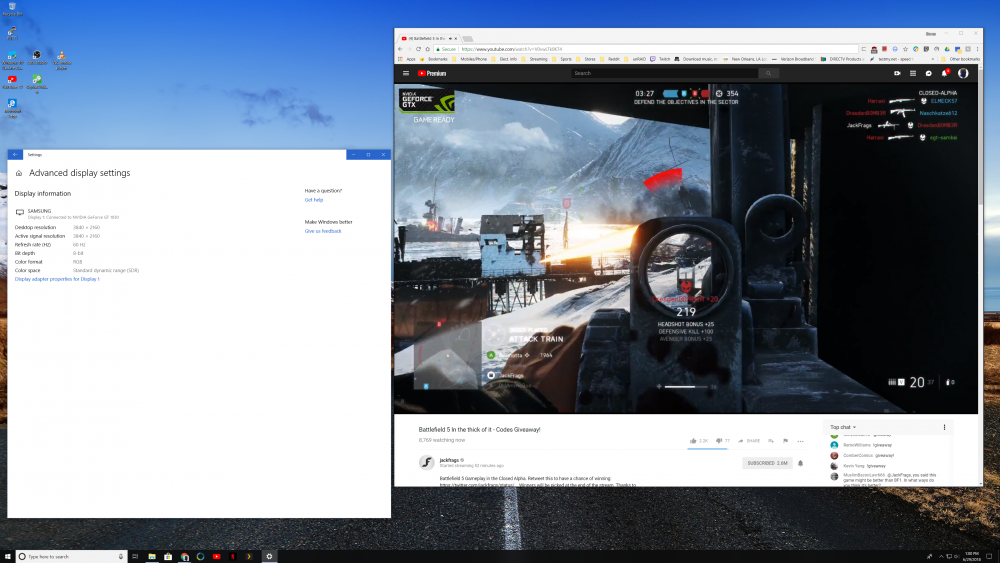Open Display adapter properties for Display 1

pos(57,279)
